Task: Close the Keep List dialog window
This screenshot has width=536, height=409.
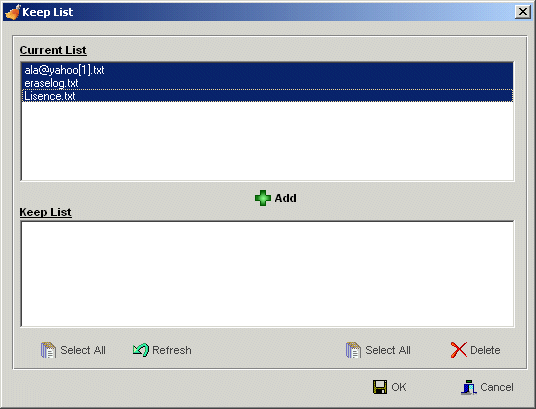Action: (x=523, y=12)
